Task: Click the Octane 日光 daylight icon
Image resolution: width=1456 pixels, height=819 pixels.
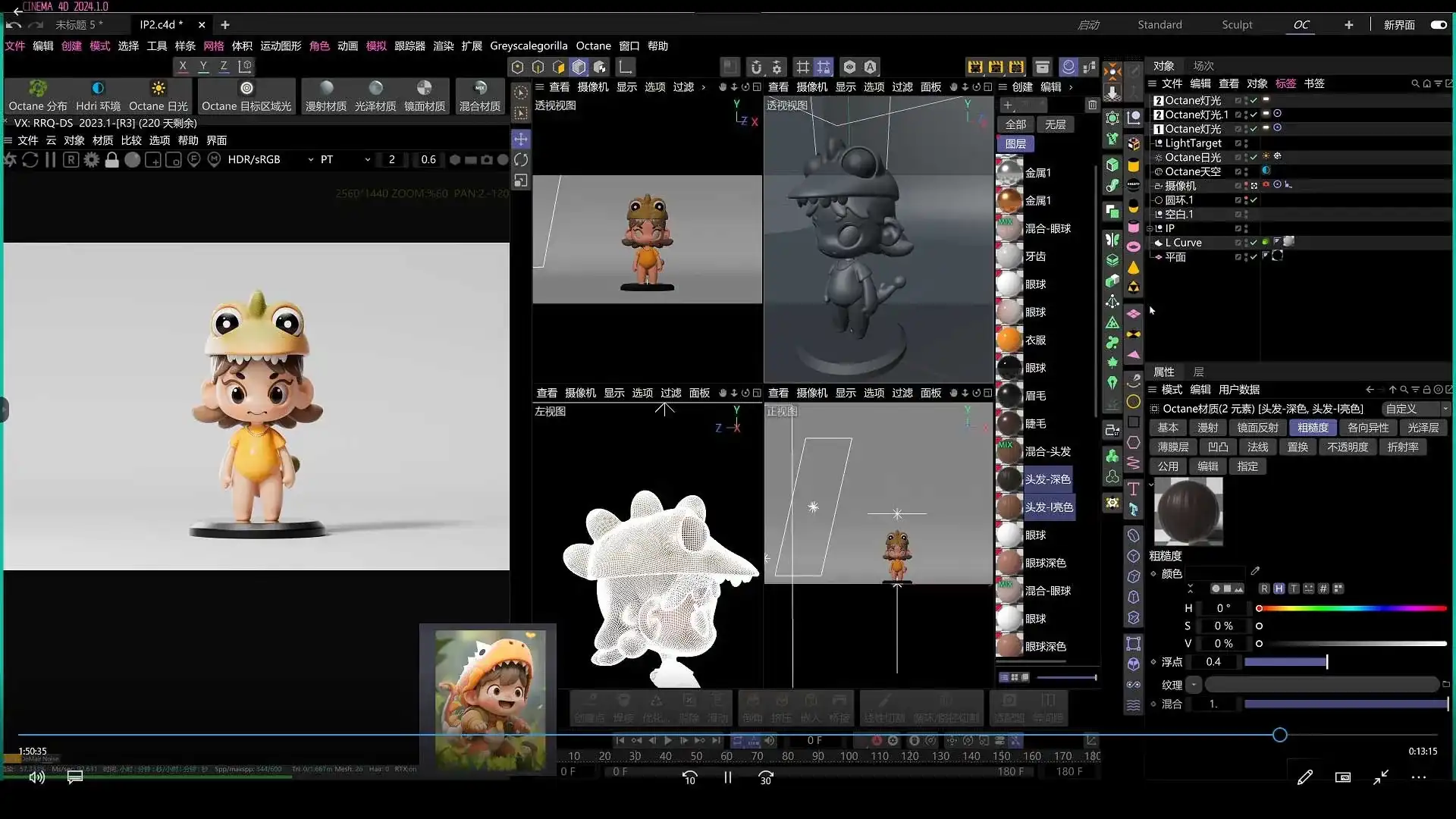Action: pyautogui.click(x=158, y=89)
